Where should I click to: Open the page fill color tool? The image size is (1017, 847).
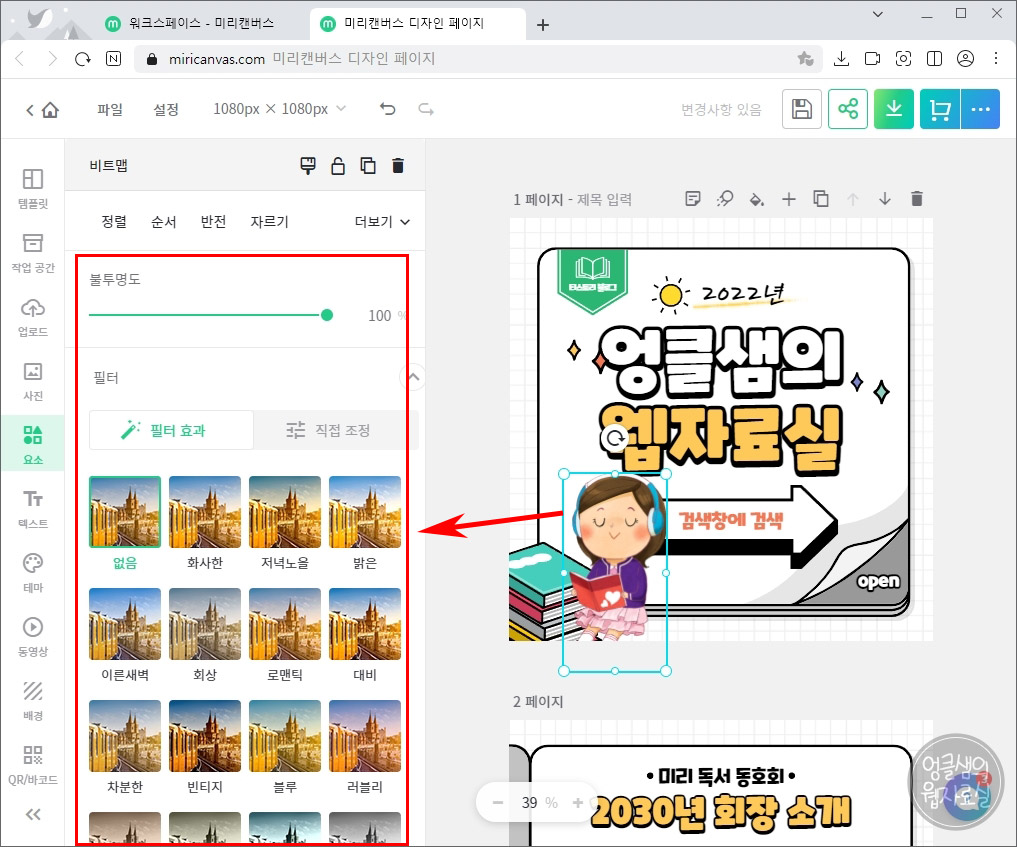757,198
